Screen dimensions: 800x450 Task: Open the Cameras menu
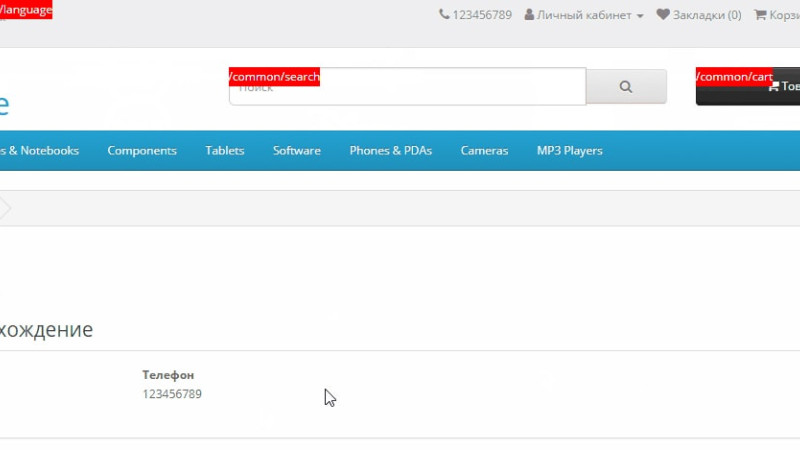point(484,151)
